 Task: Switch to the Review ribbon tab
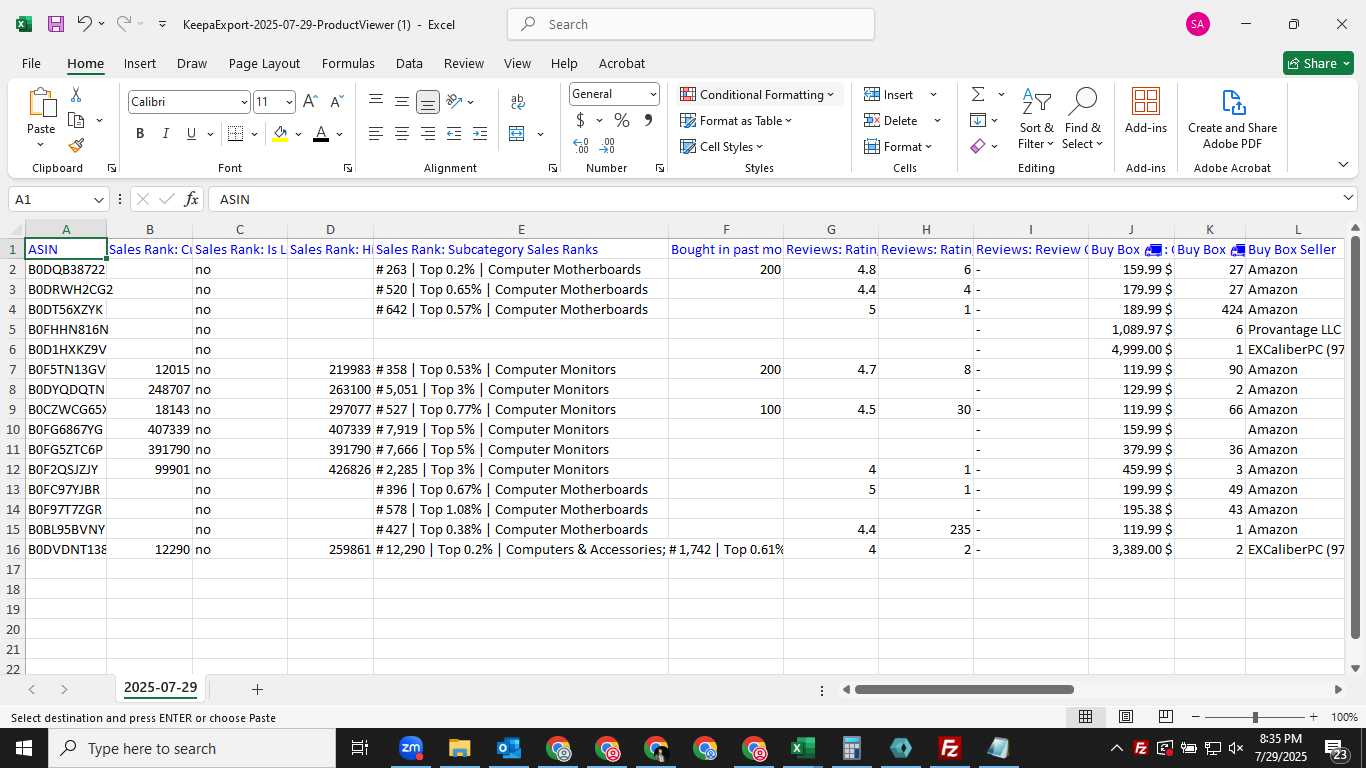click(464, 63)
